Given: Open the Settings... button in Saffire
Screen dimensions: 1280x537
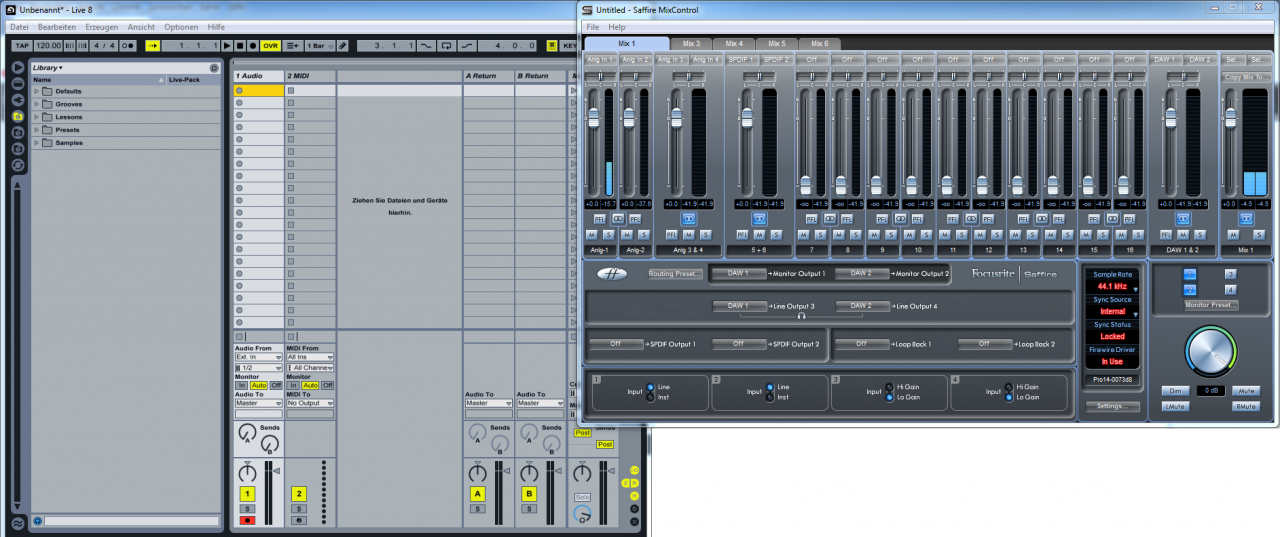Looking at the screenshot, I should [1111, 406].
